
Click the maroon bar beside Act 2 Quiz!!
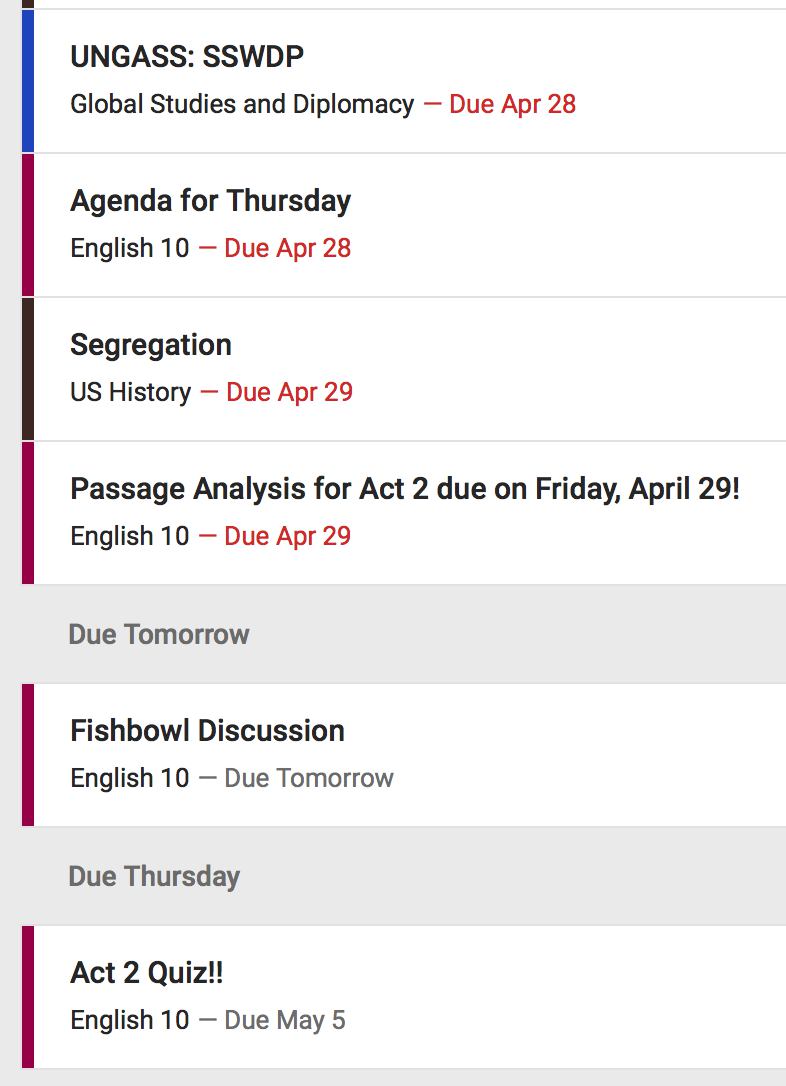pos(28,997)
